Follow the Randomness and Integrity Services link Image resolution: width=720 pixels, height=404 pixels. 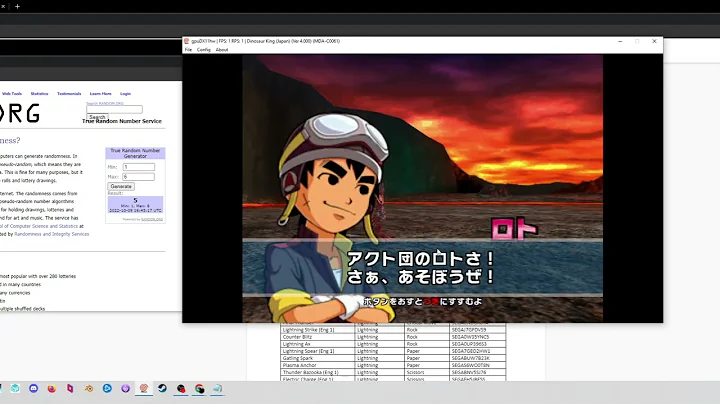click(x=51, y=234)
